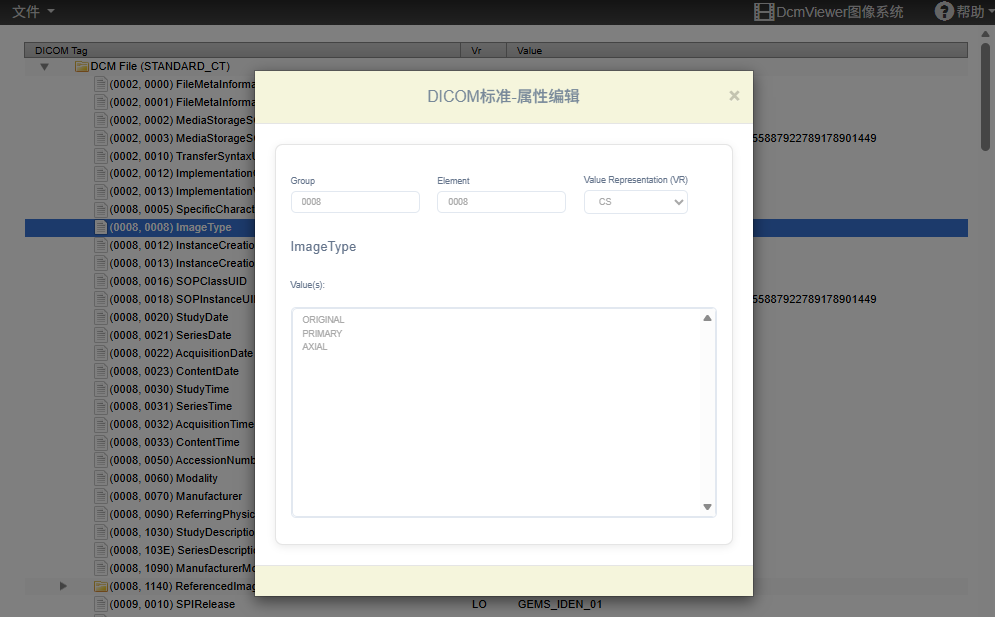Open the Value Representation CS dropdown

pyautogui.click(x=635, y=202)
